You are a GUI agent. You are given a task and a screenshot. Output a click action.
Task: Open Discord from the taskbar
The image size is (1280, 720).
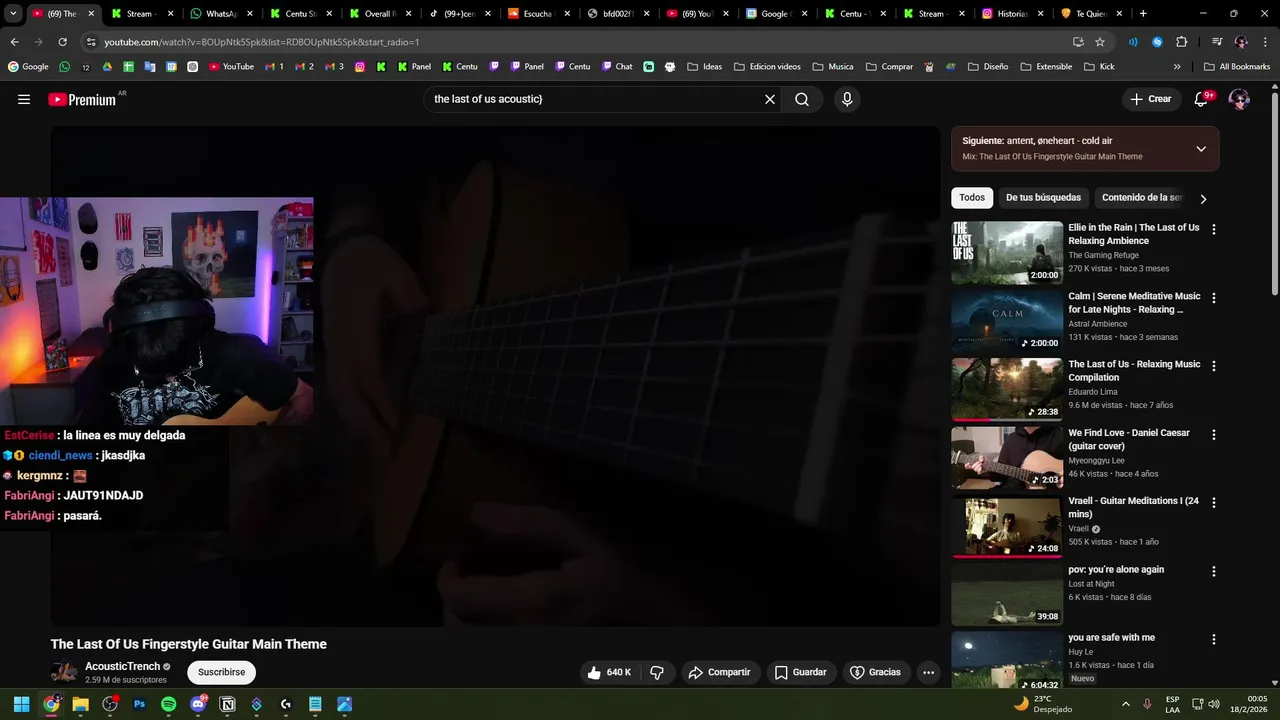(198, 704)
